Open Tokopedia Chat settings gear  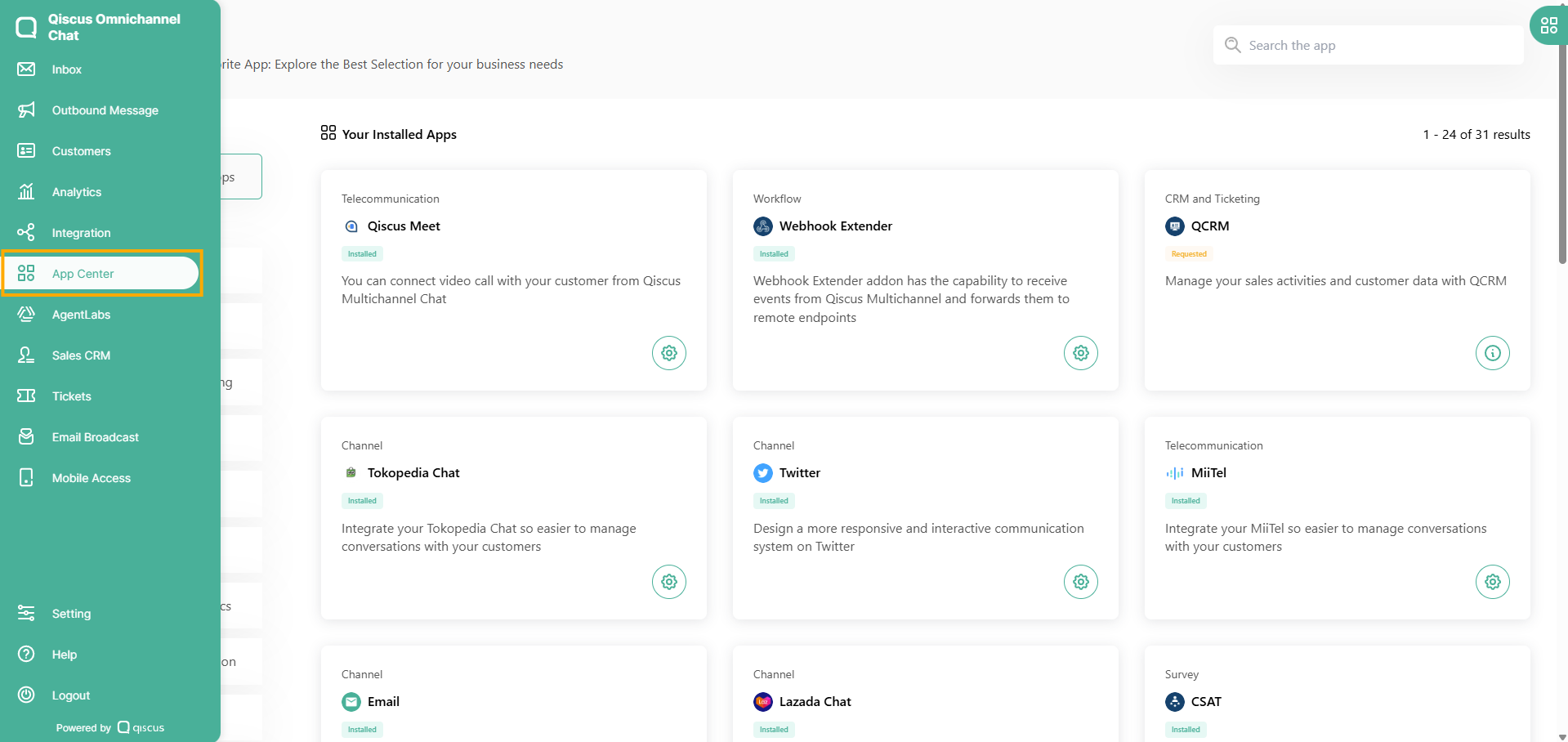[x=668, y=582]
